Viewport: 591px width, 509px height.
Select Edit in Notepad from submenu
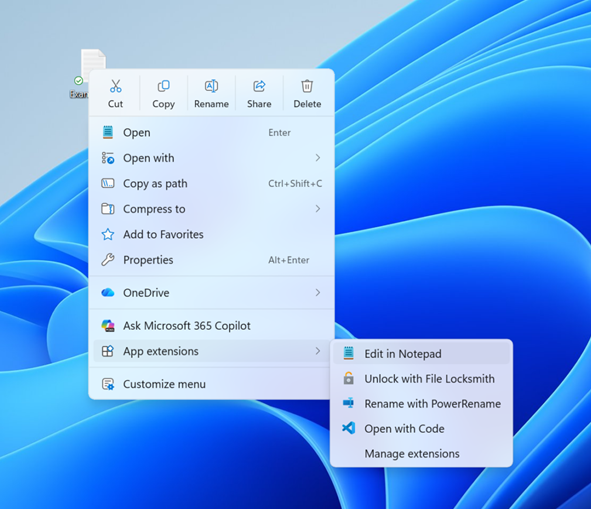tap(421, 354)
